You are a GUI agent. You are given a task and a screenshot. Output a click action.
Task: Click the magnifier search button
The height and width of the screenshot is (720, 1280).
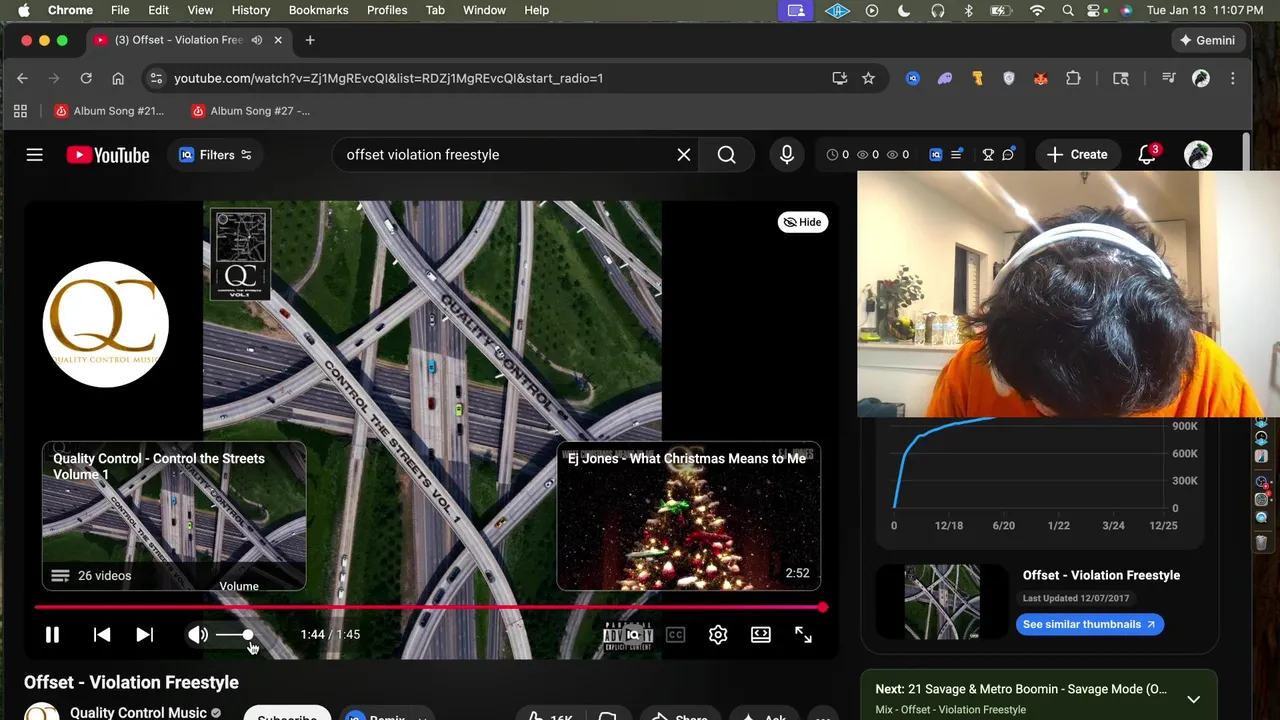pos(727,155)
